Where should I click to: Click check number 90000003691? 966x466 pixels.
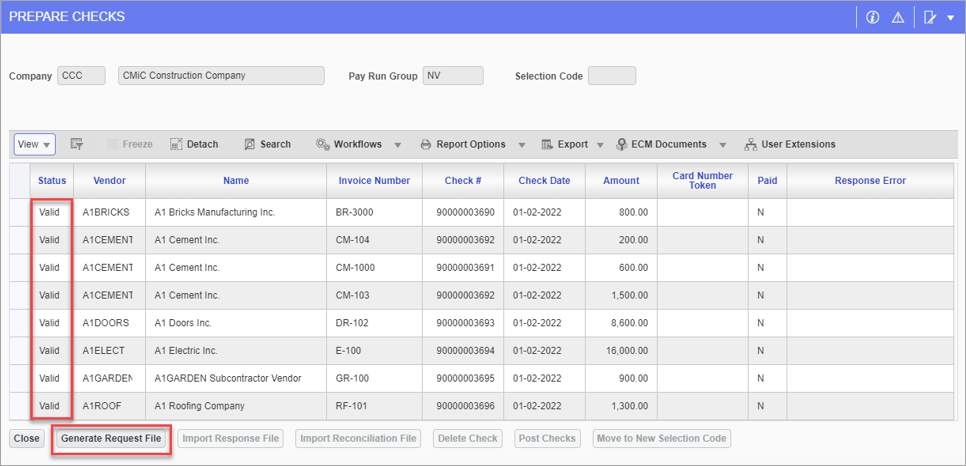[465, 268]
